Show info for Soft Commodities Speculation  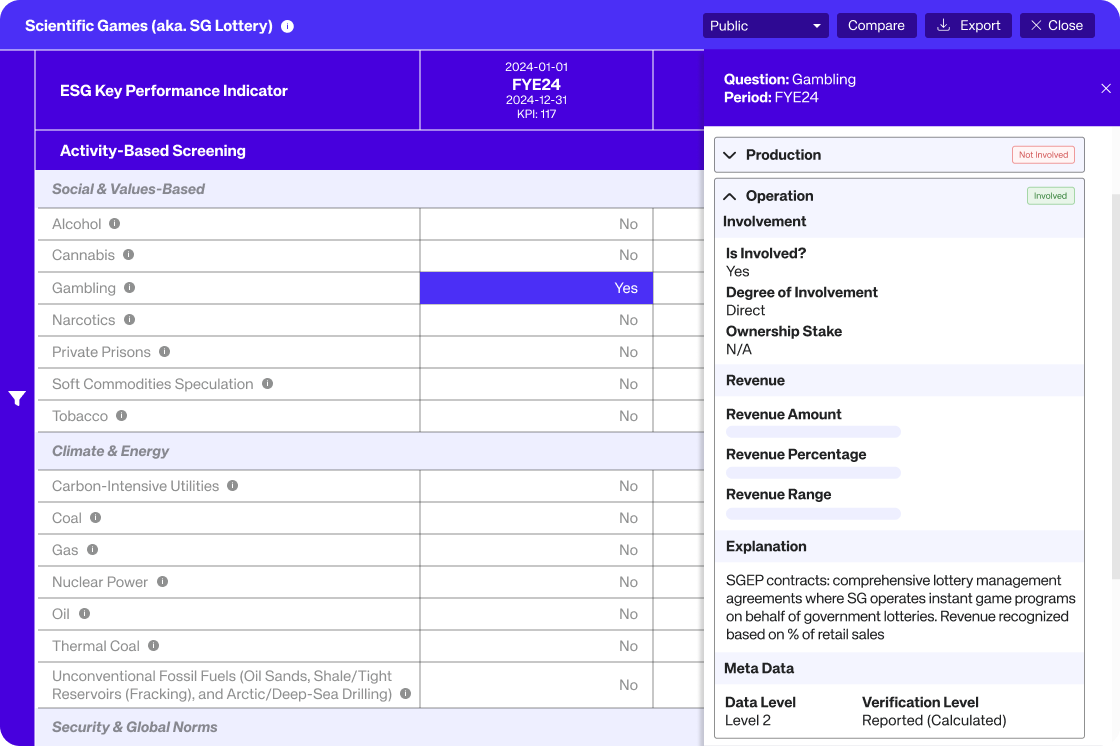[267, 384]
